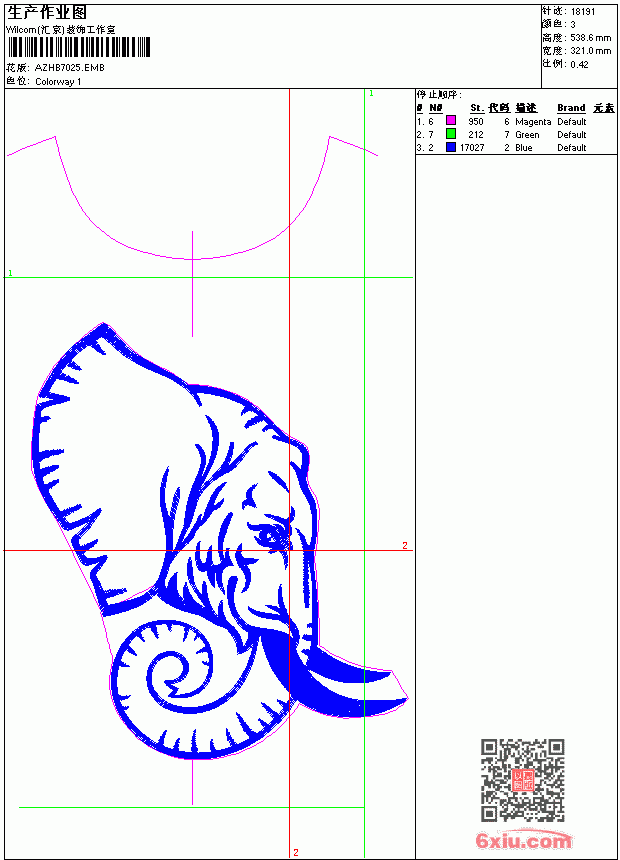Click the barcode under the Wilcom studio name
The width and height of the screenshot is (620, 860).
click(x=78, y=47)
